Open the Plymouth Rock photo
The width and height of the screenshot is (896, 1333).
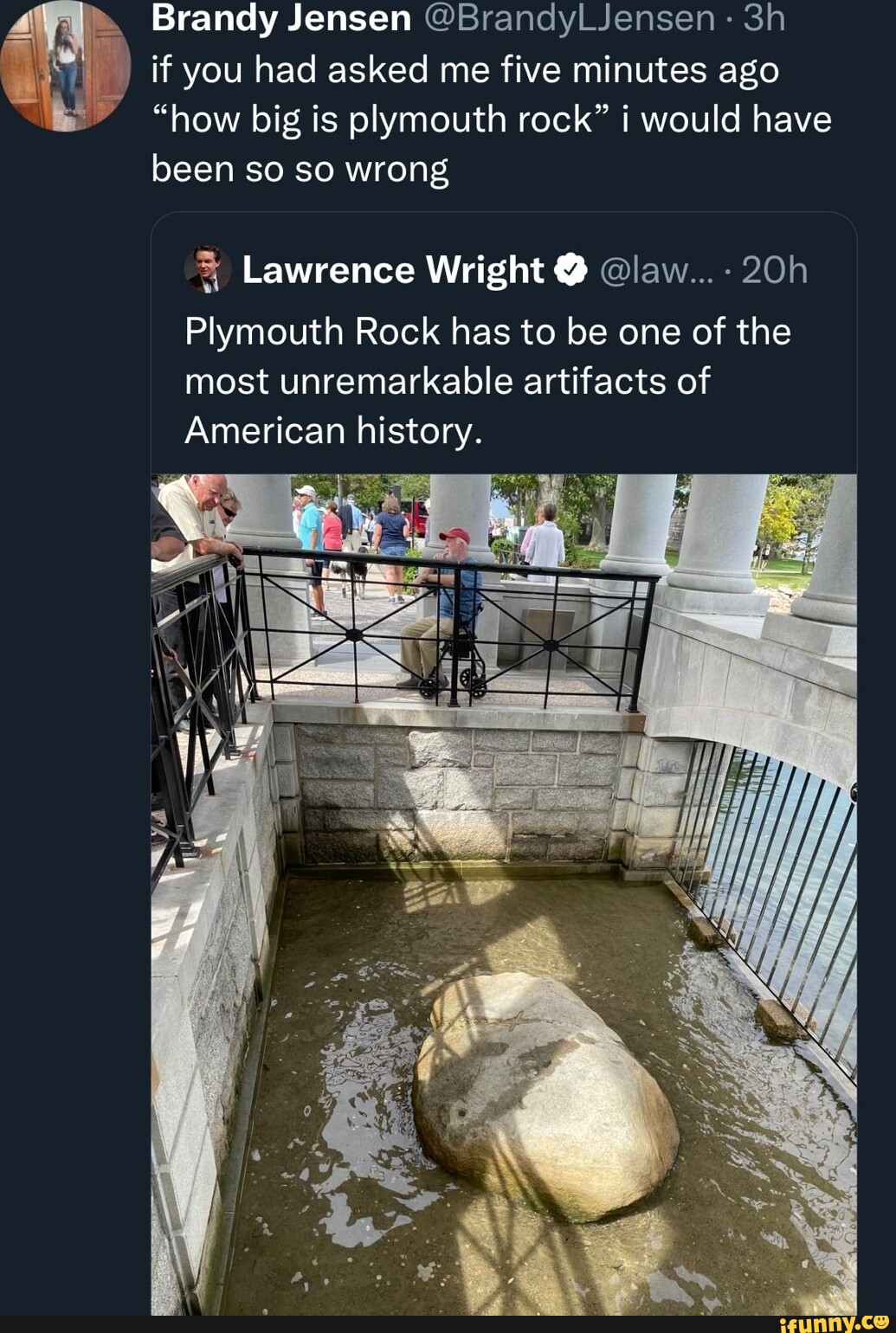(x=504, y=894)
